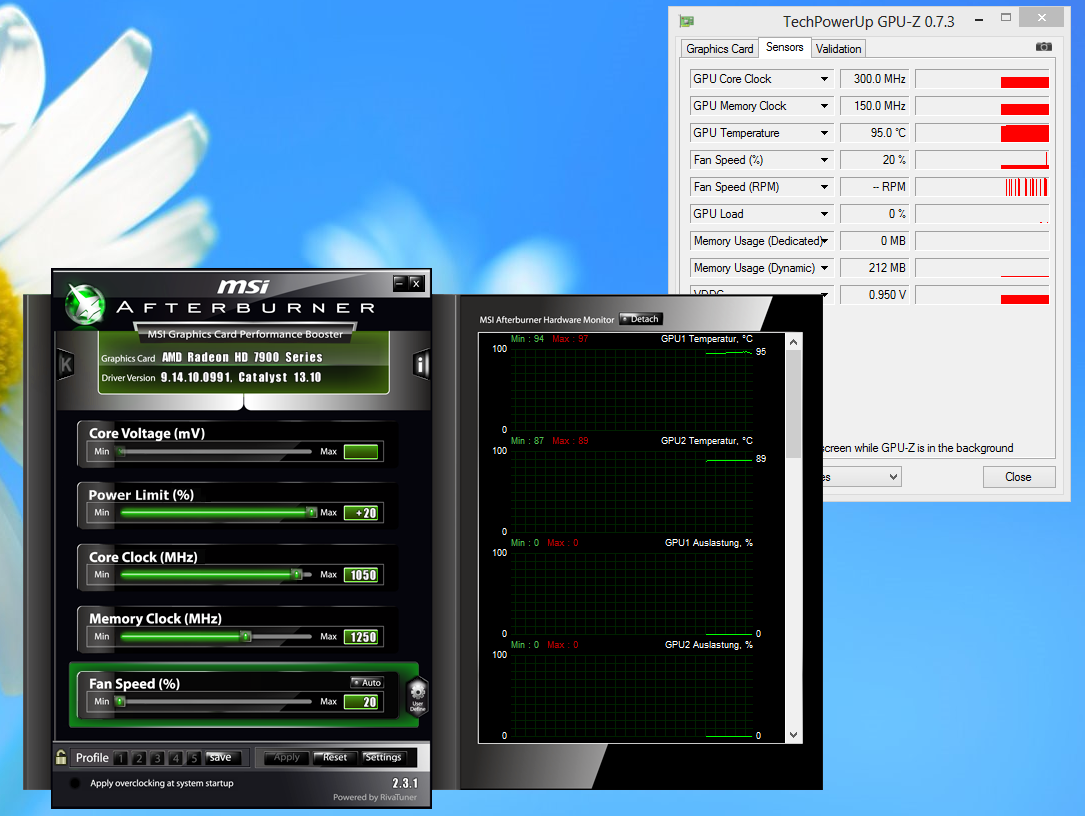
Task: Switch to Validation tab in GPU-Z
Action: (838, 48)
